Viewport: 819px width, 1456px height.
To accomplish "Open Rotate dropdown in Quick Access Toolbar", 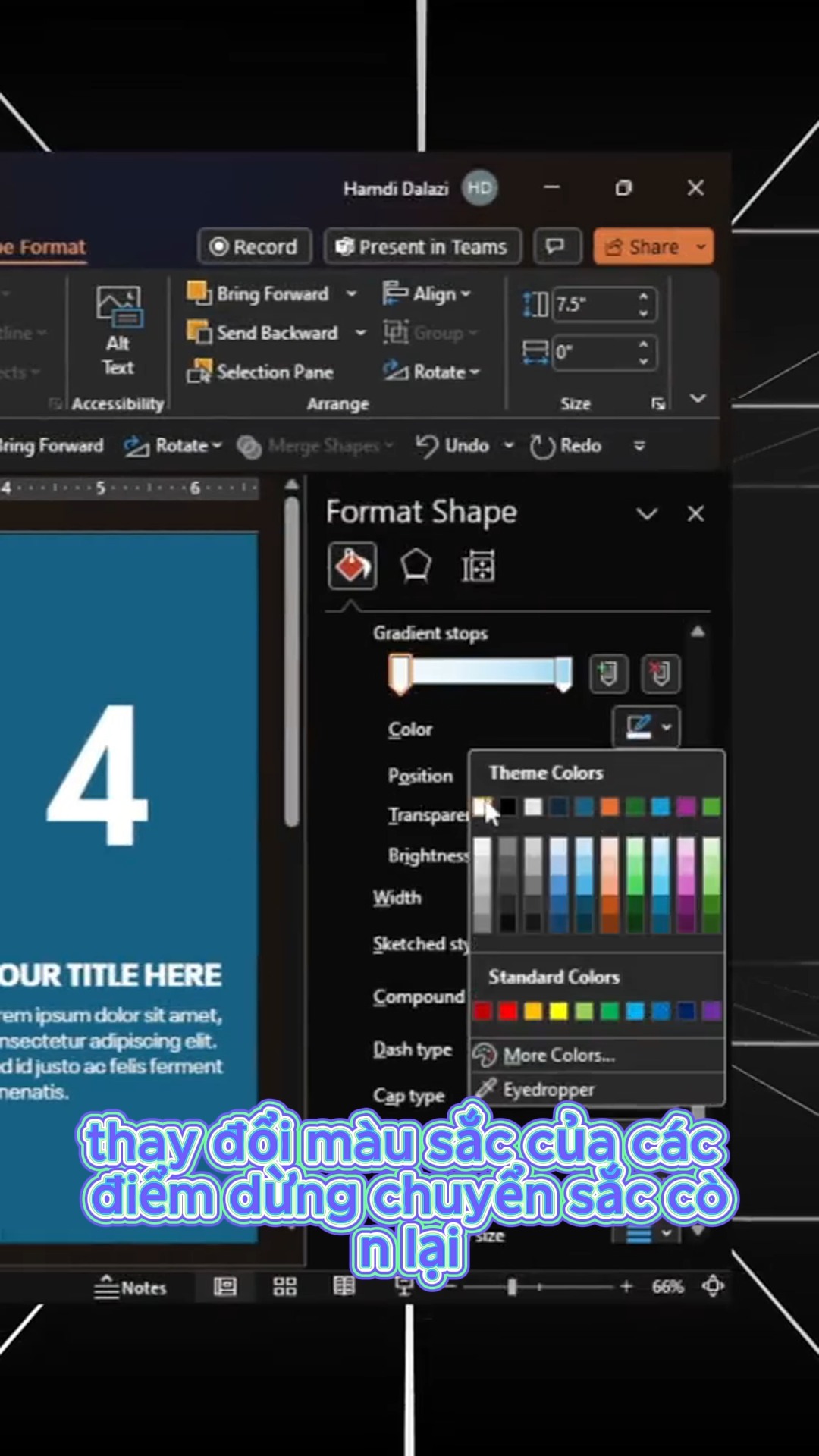I will click(173, 445).
